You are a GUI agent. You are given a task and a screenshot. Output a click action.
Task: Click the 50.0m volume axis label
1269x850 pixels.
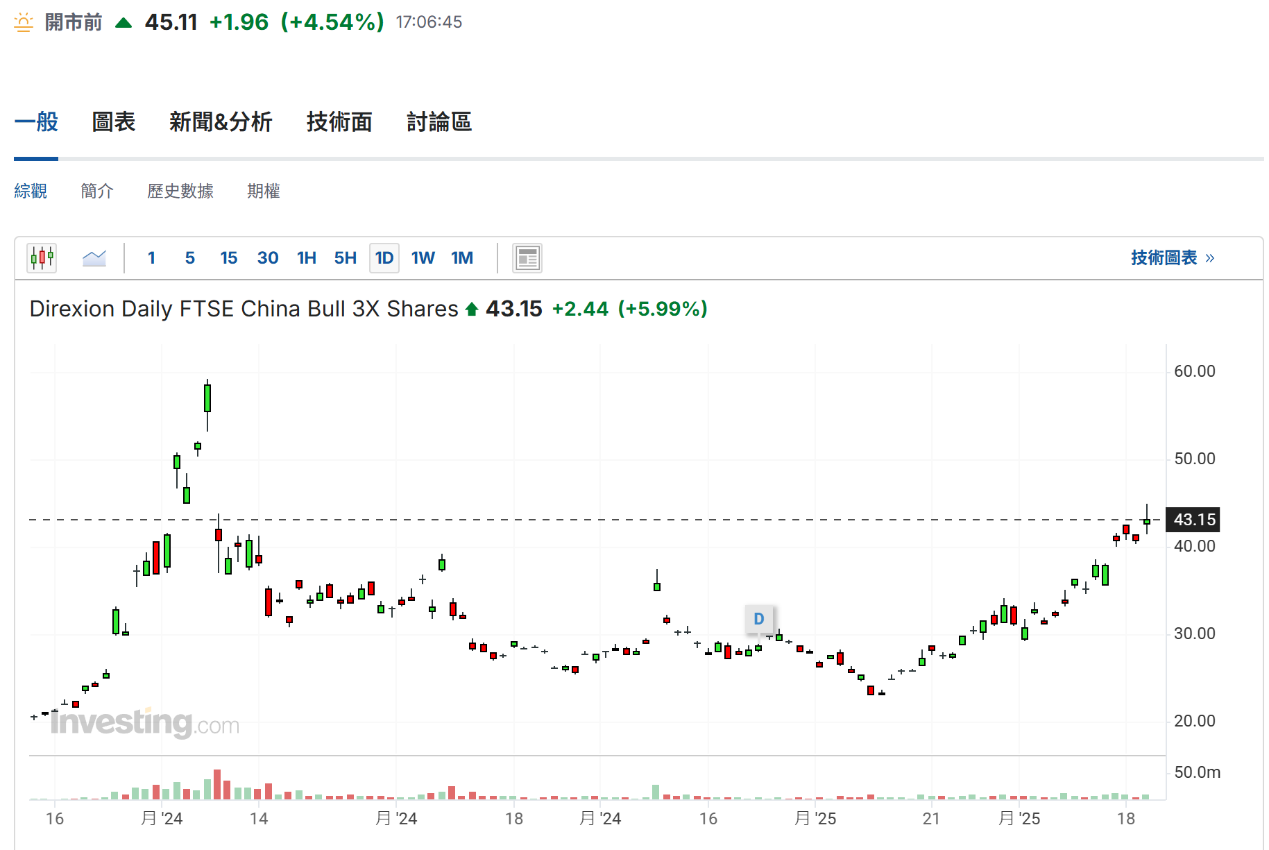click(x=1197, y=773)
